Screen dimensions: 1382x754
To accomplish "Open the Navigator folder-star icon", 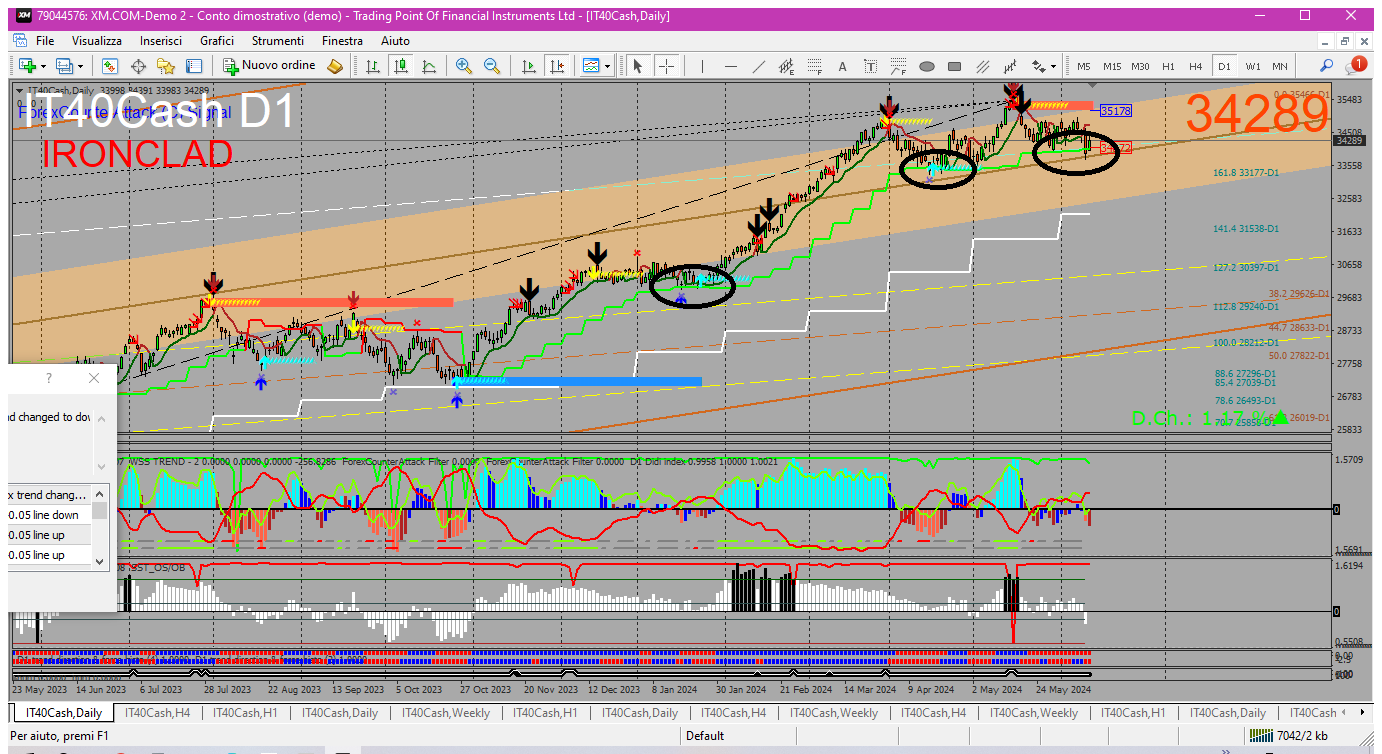I will (x=166, y=66).
